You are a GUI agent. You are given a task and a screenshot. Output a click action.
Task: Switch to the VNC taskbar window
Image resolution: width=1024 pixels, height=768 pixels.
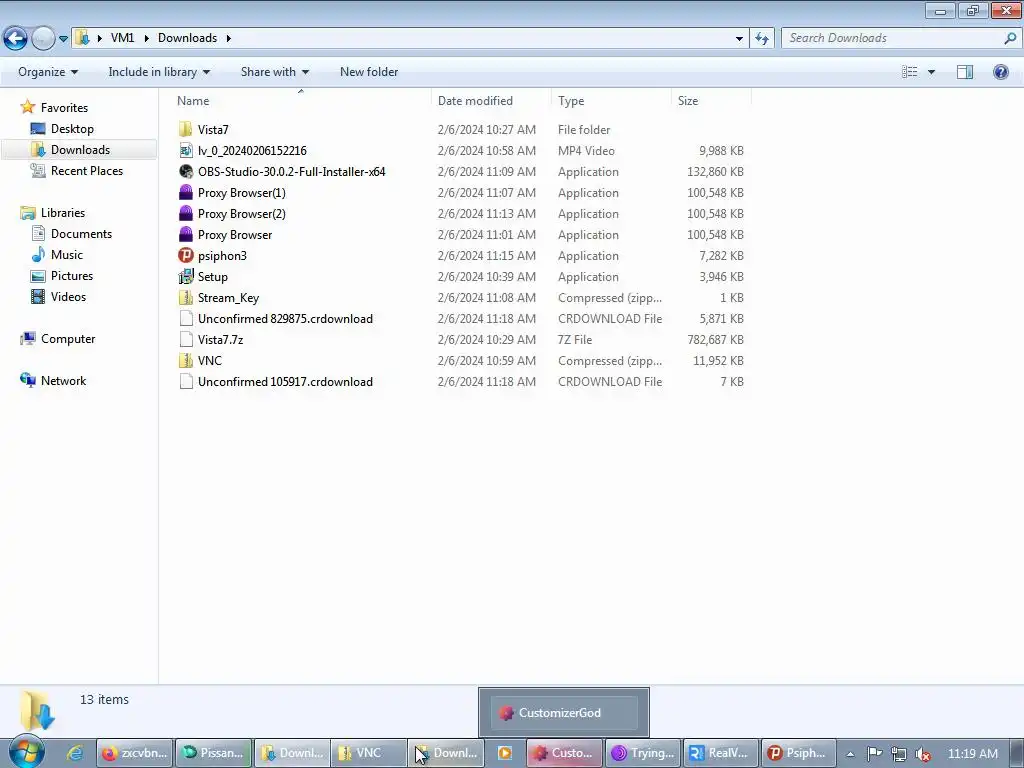(x=368, y=753)
